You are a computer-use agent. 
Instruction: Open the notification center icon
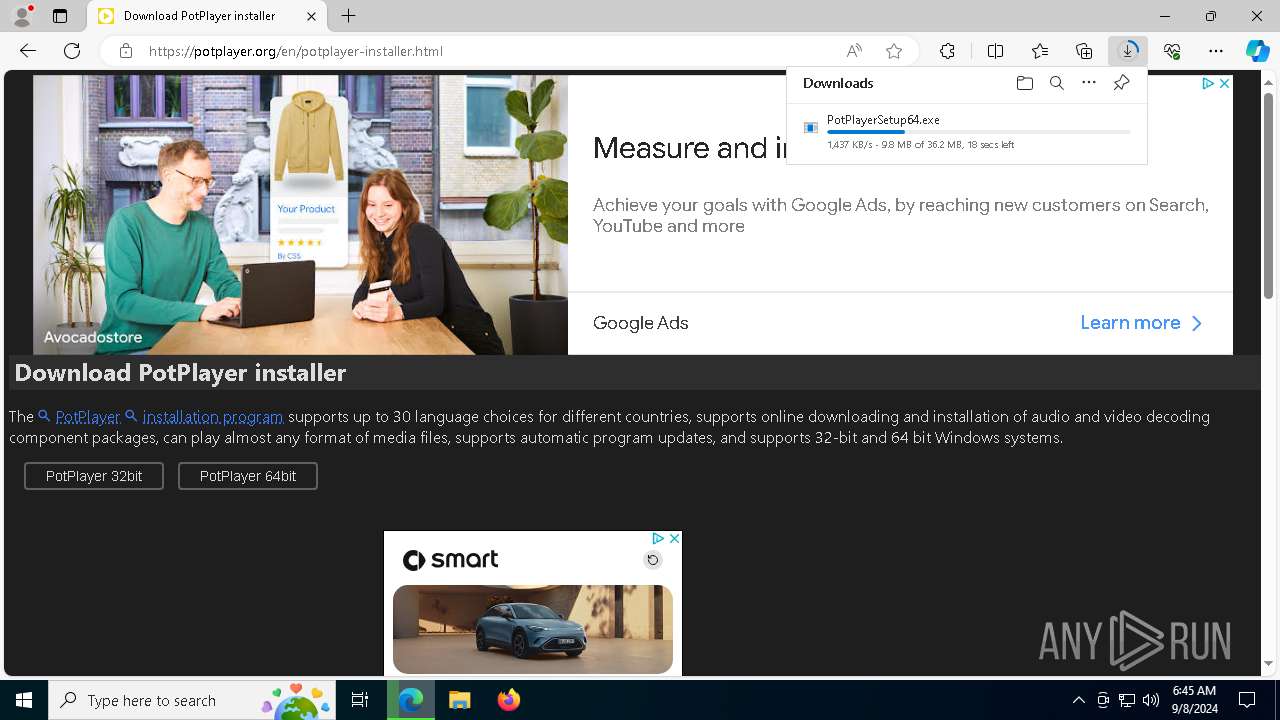1247,700
